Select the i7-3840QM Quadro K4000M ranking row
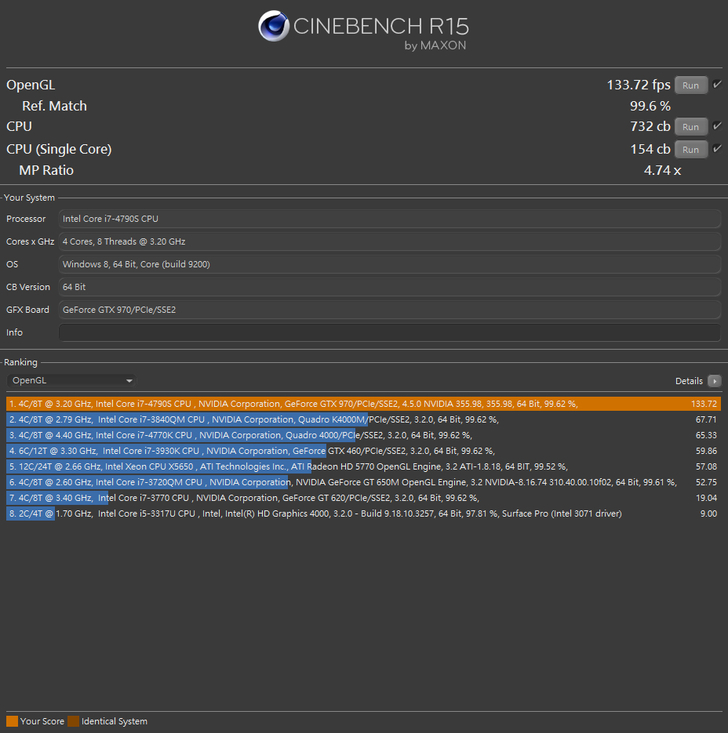Image resolution: width=728 pixels, height=733 pixels. click(x=363, y=420)
